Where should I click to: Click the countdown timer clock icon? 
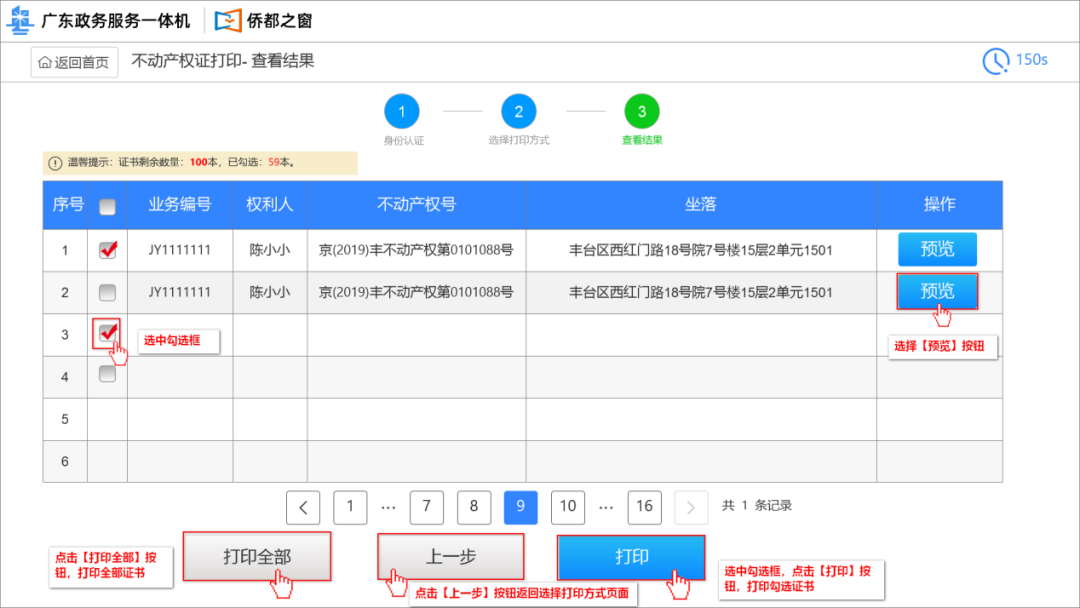point(995,61)
